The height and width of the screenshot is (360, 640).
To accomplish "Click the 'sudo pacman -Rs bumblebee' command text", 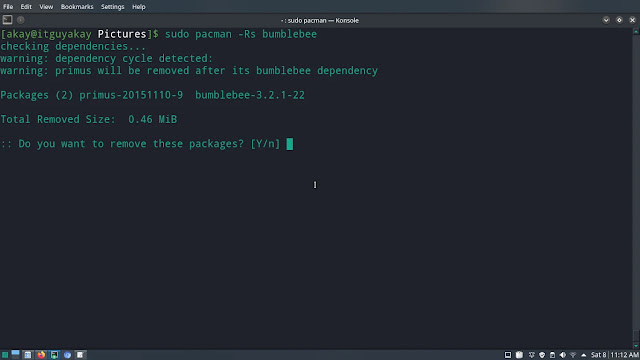I will tap(241, 34).
